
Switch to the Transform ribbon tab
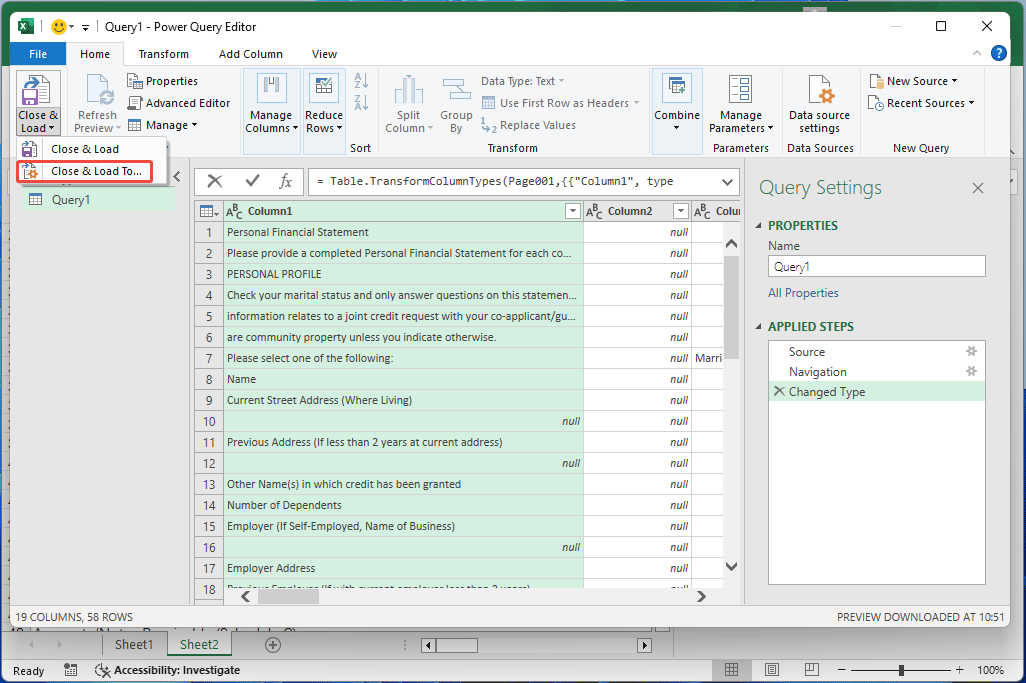click(x=163, y=53)
